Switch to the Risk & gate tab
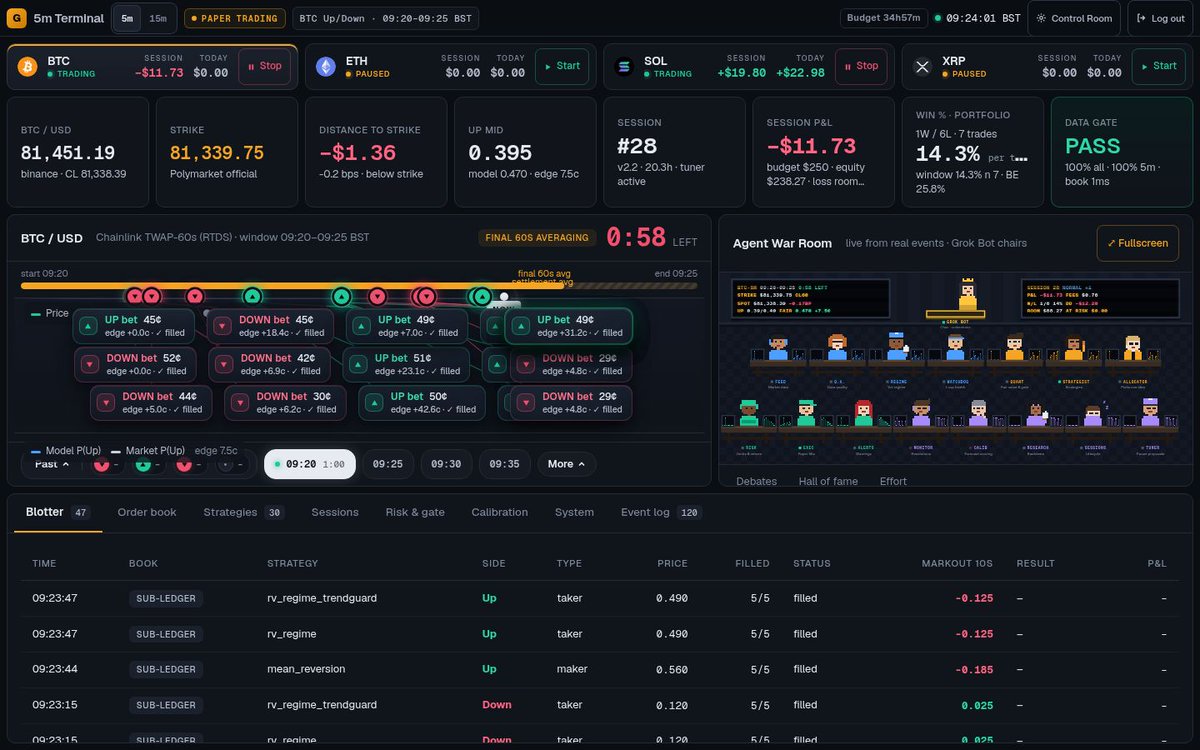 tap(415, 512)
